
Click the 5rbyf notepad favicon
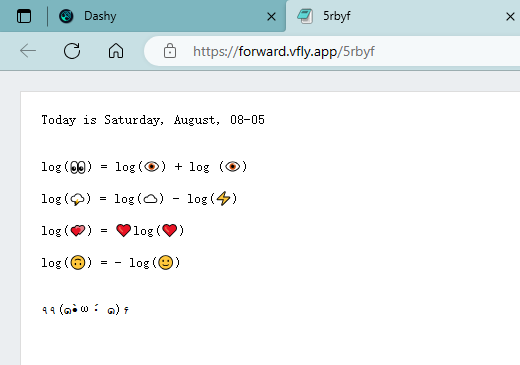click(x=305, y=16)
